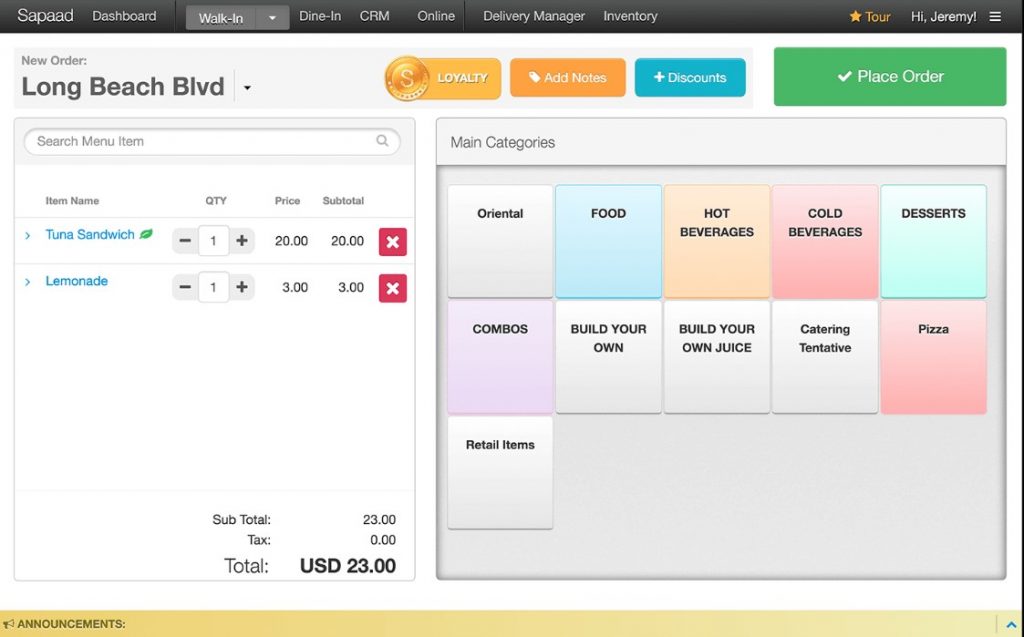Select the BUILD YOUR OWN JUICE tile
The image size is (1024, 637).
(717, 357)
